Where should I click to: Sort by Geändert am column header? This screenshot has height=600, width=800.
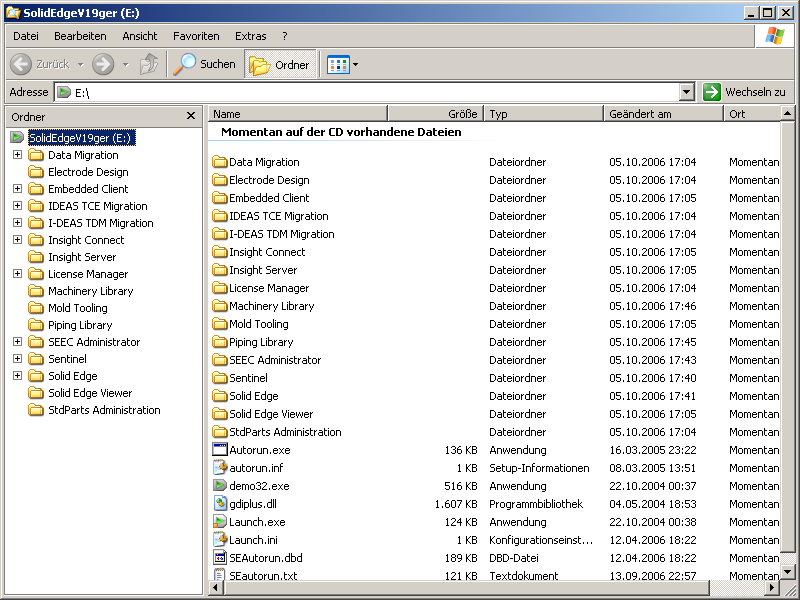(664, 114)
